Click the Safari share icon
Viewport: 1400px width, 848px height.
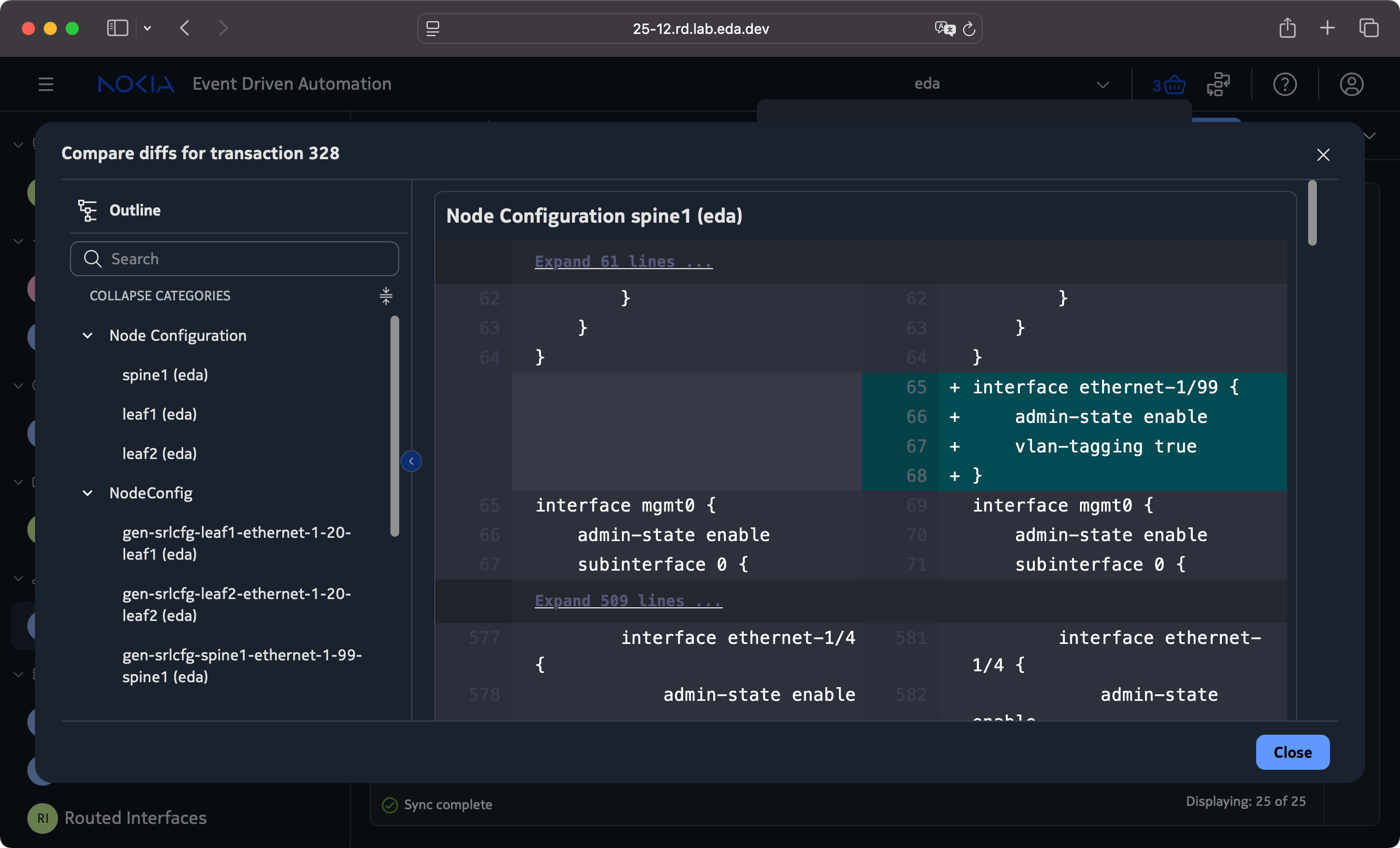[1287, 28]
